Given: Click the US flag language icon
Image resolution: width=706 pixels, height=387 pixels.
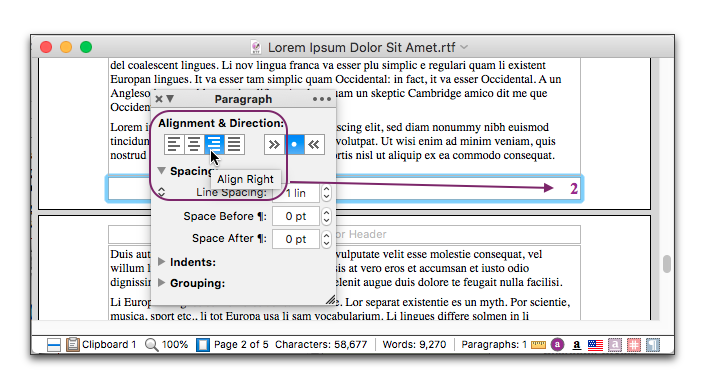Looking at the screenshot, I should pyautogui.click(x=595, y=345).
